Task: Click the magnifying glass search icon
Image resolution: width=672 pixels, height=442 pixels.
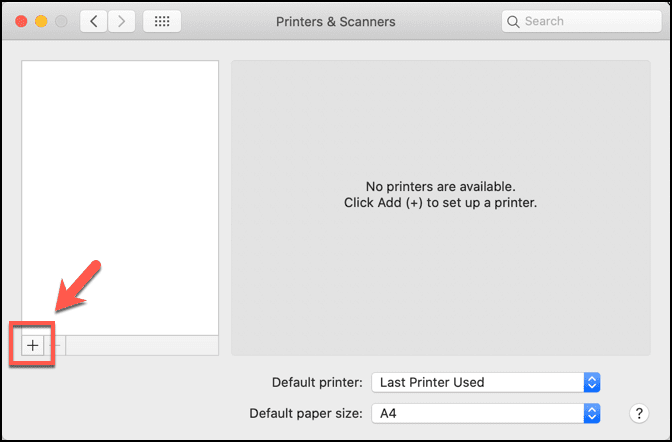Action: point(513,21)
